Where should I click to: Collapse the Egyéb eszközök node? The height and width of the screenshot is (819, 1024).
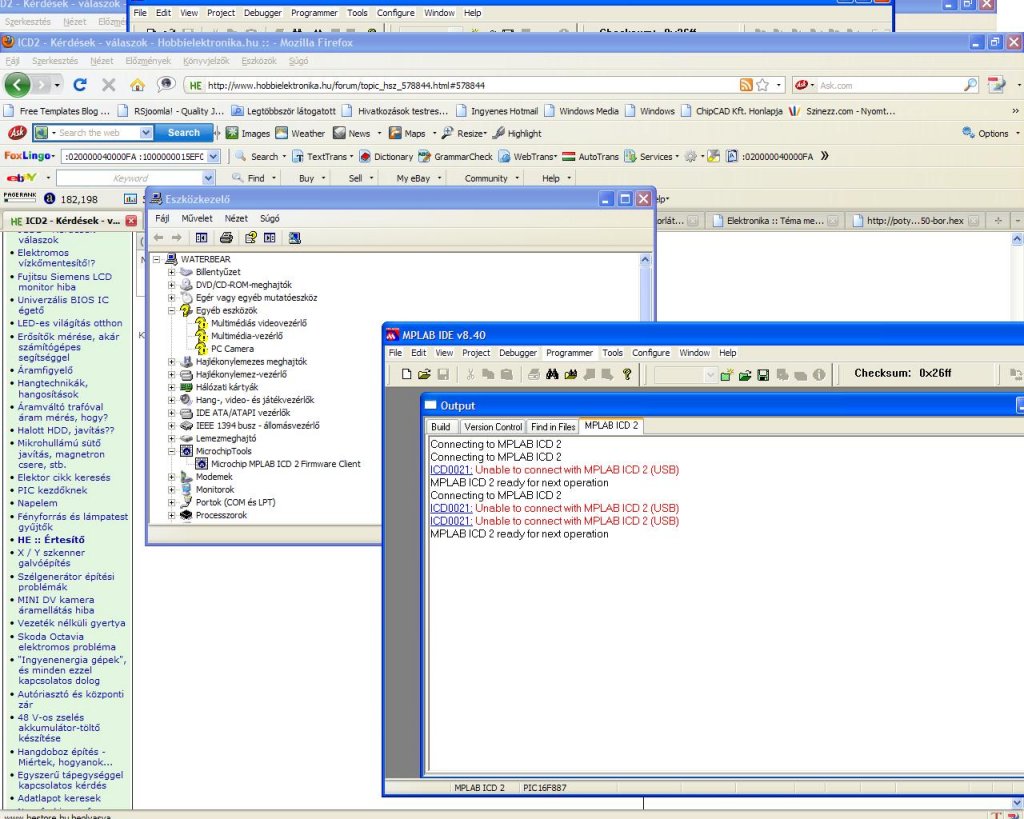(171, 310)
